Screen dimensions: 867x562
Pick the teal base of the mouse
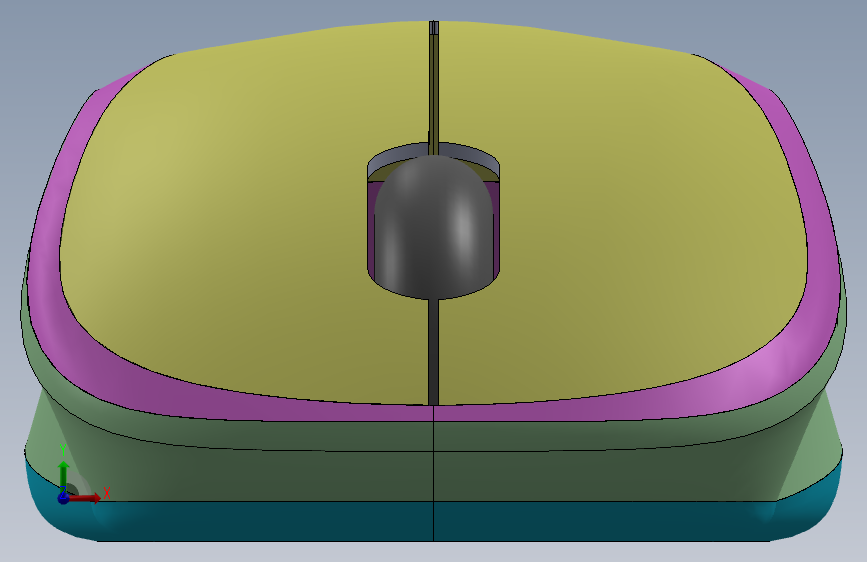point(434,520)
